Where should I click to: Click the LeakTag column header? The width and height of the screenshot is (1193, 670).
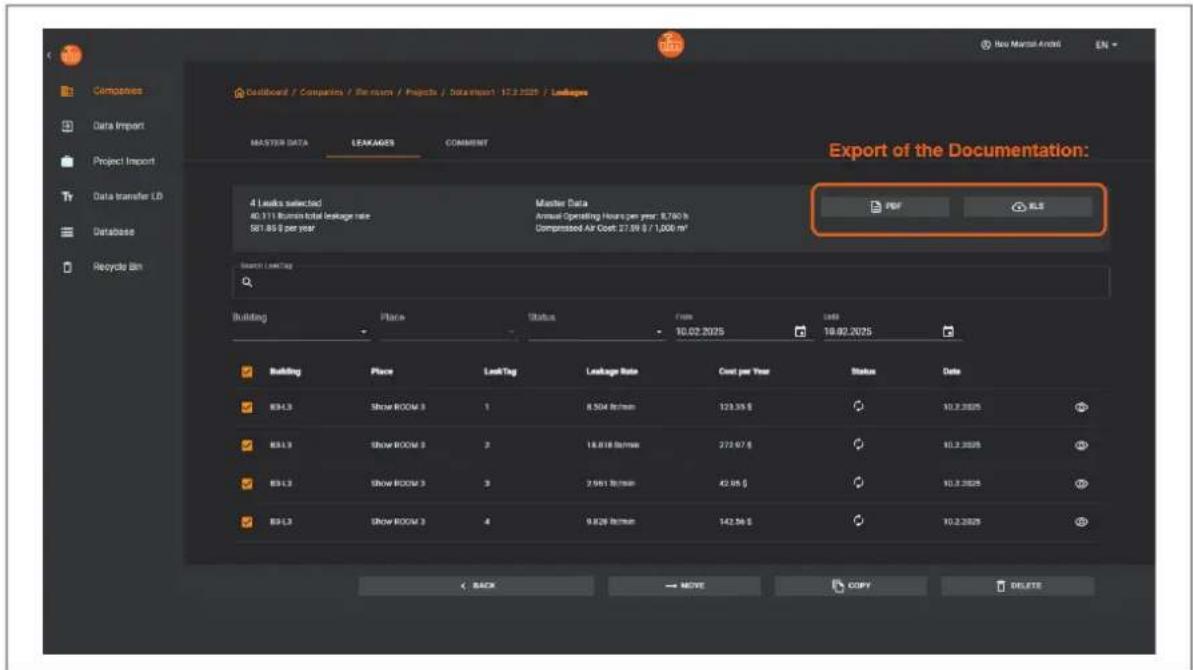[500, 372]
